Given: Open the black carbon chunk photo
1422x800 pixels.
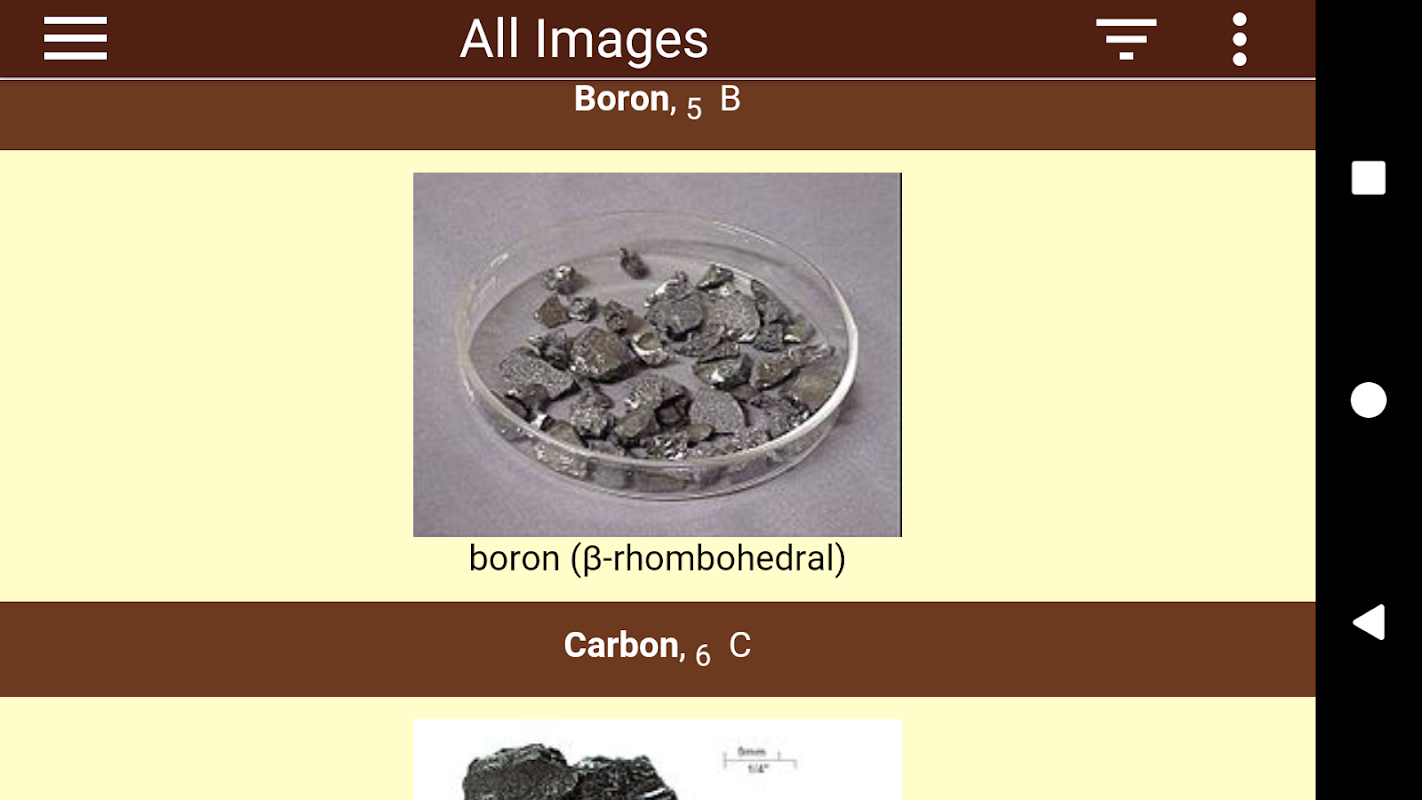Looking at the screenshot, I should (657, 760).
